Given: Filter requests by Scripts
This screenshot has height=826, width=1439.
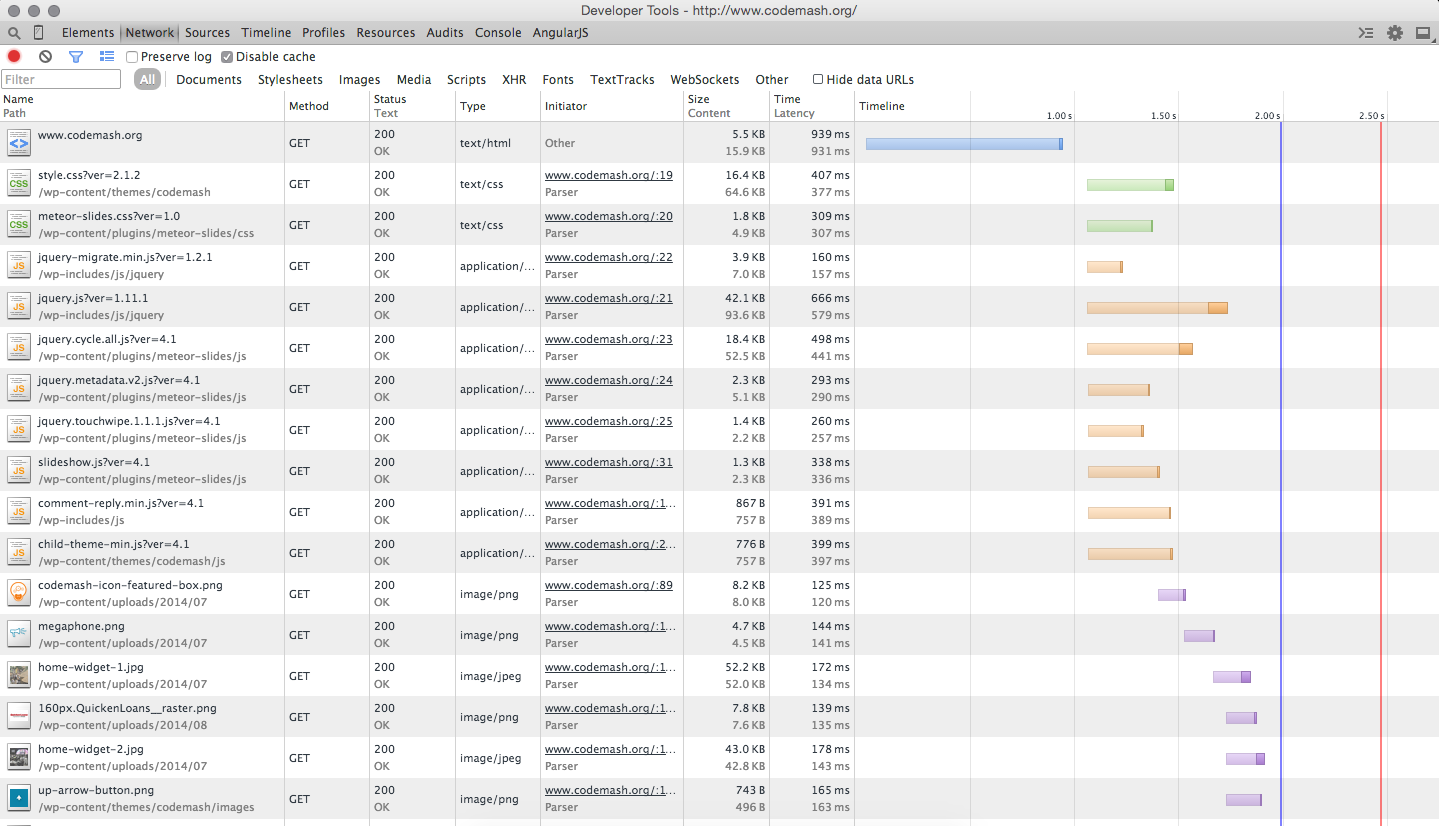Looking at the screenshot, I should [466, 79].
